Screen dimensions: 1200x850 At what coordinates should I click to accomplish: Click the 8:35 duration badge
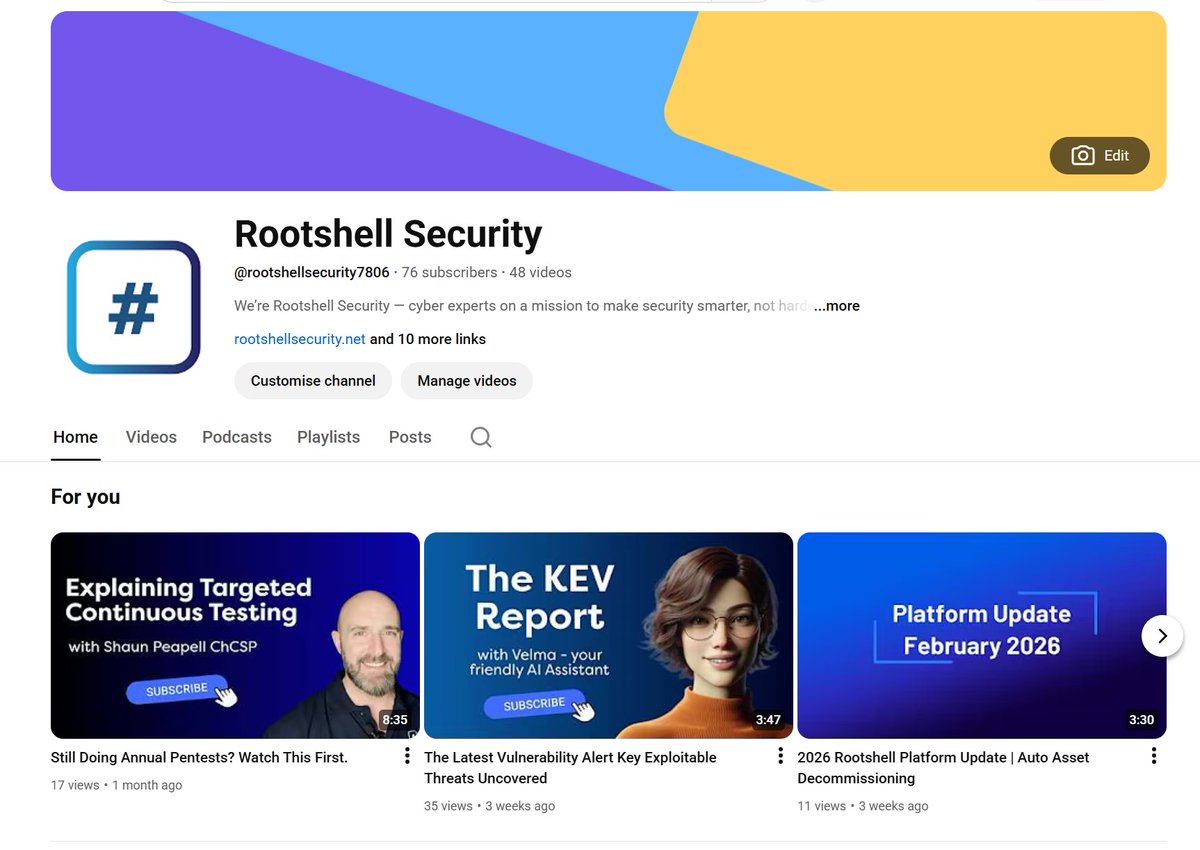[x=395, y=720]
